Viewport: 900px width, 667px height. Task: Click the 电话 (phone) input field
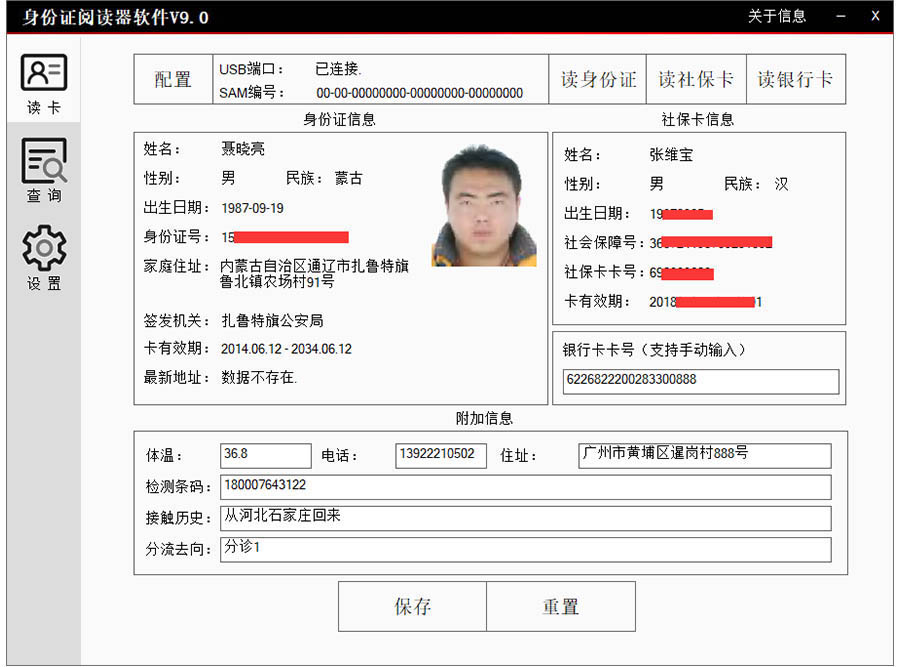[440, 455]
